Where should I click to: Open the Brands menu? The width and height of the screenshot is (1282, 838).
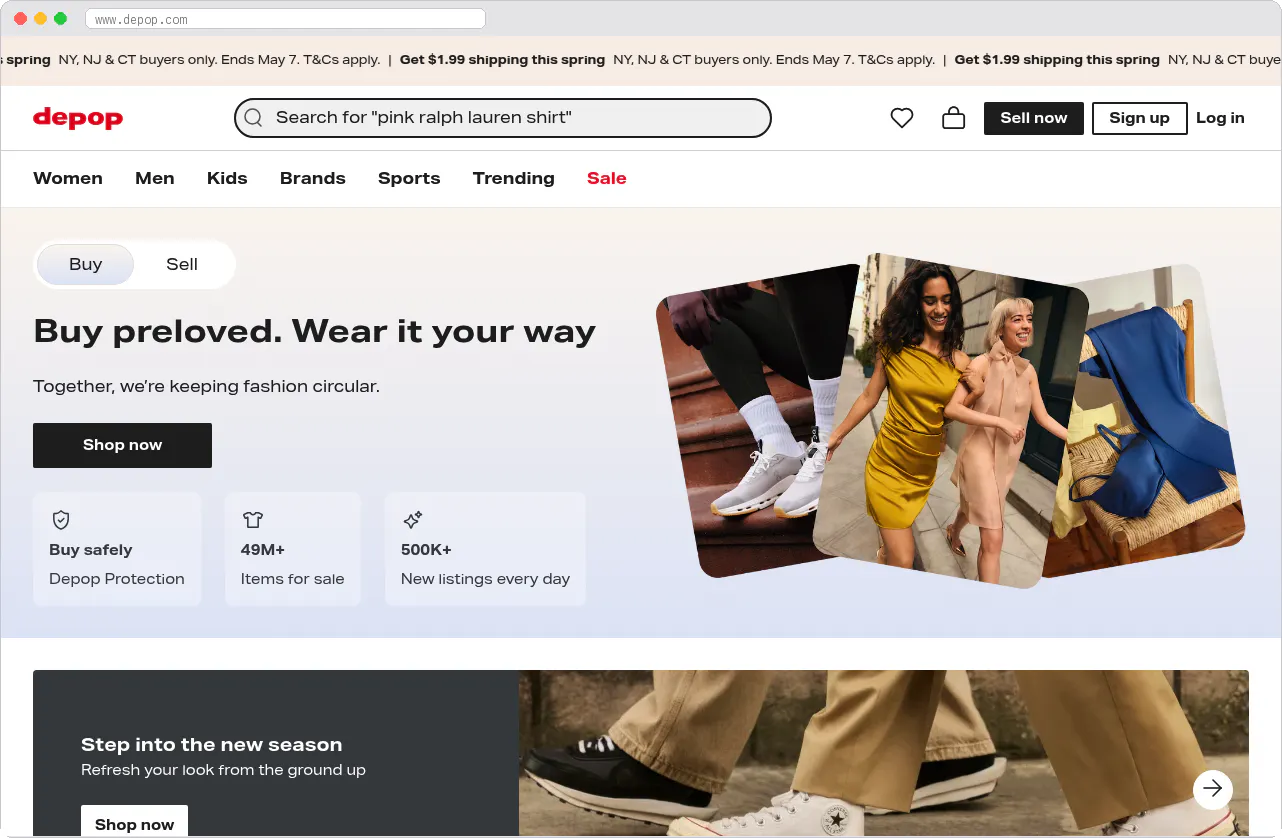(x=312, y=178)
